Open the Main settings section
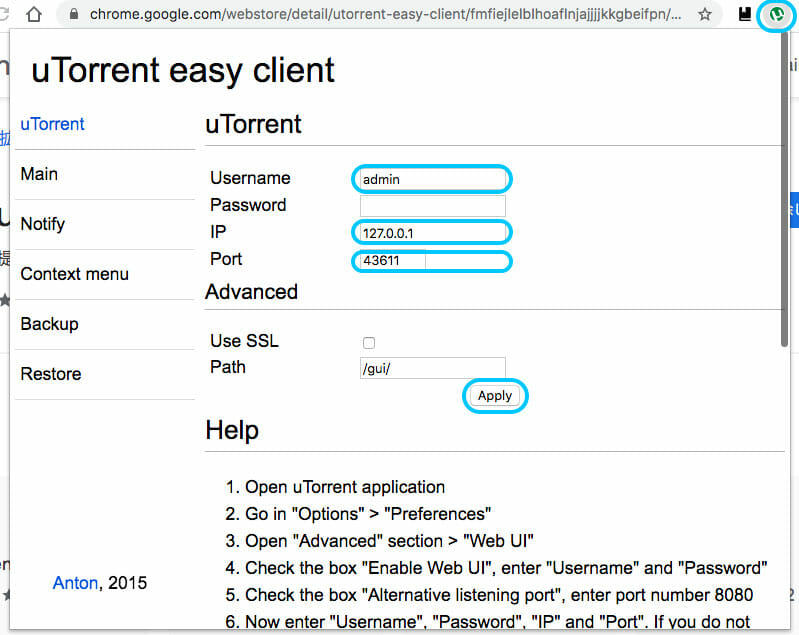This screenshot has width=799, height=635. tap(39, 174)
